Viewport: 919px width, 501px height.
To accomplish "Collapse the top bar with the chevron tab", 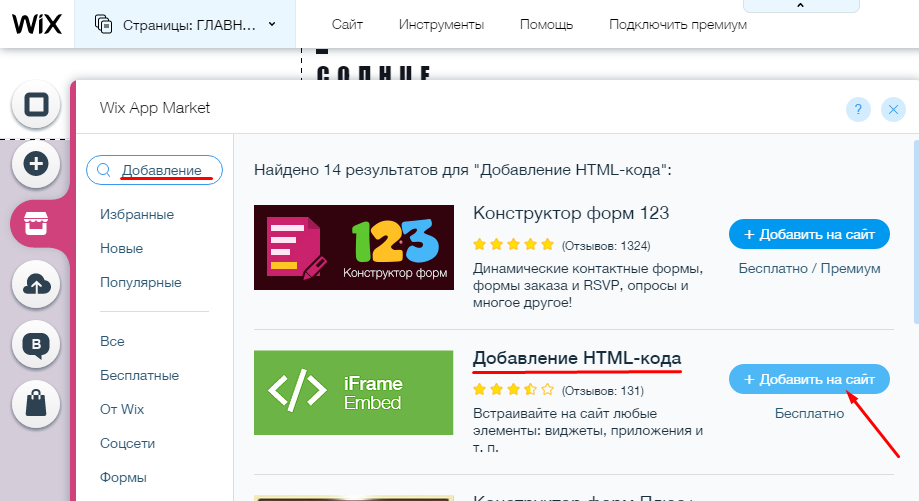I will (801, 5).
